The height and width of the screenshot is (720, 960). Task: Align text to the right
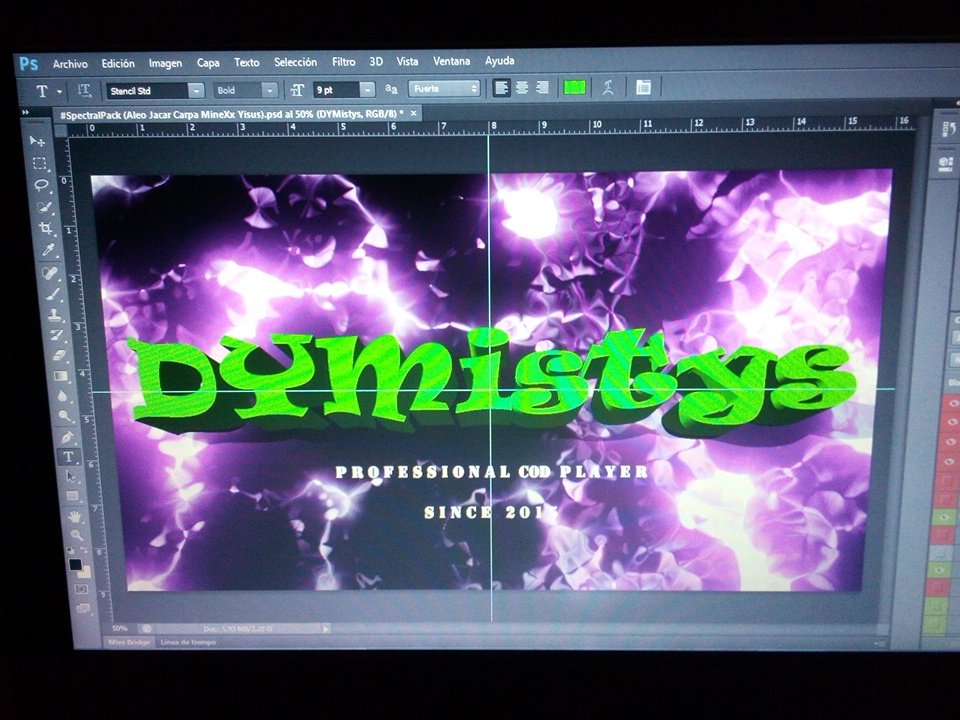(542, 88)
